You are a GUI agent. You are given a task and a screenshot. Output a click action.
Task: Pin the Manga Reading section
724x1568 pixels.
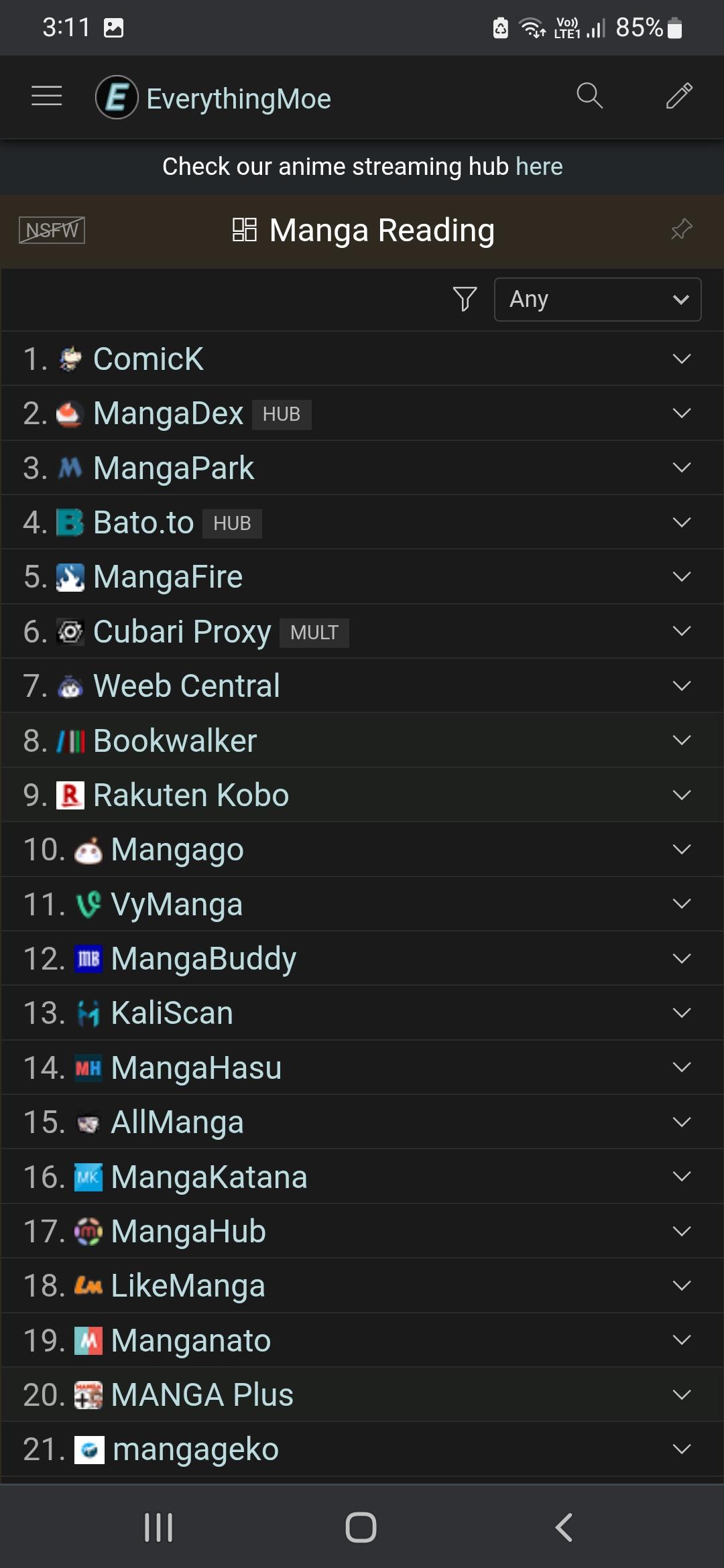(681, 230)
